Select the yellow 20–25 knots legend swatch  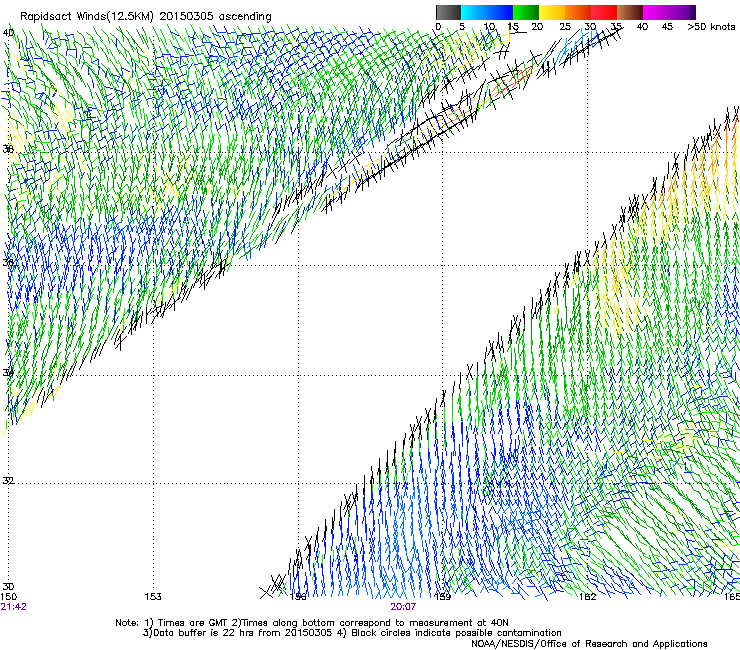pyautogui.click(x=552, y=12)
